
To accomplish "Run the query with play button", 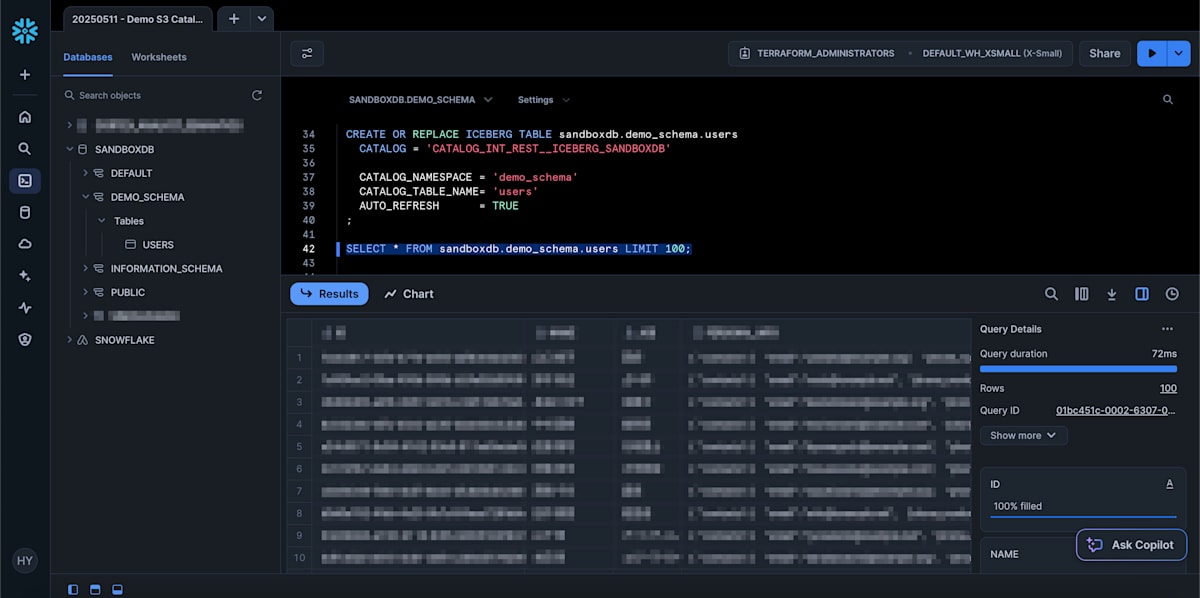I will 1152,53.
